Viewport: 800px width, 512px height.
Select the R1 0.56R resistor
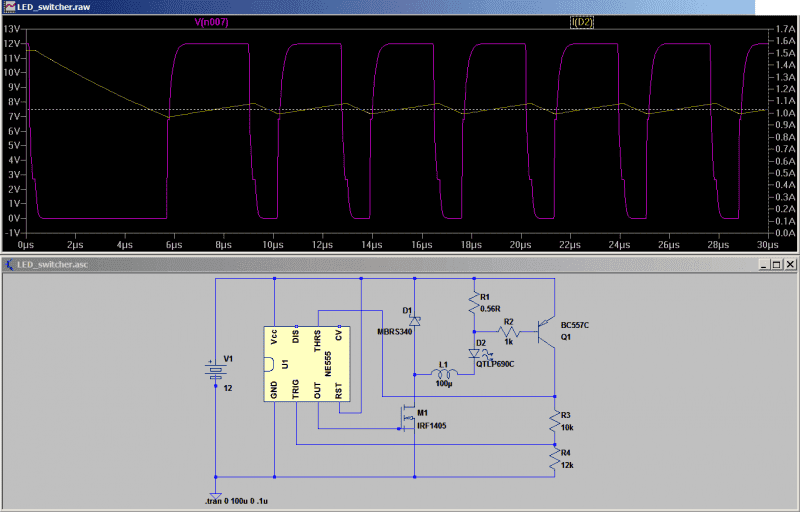tap(472, 302)
